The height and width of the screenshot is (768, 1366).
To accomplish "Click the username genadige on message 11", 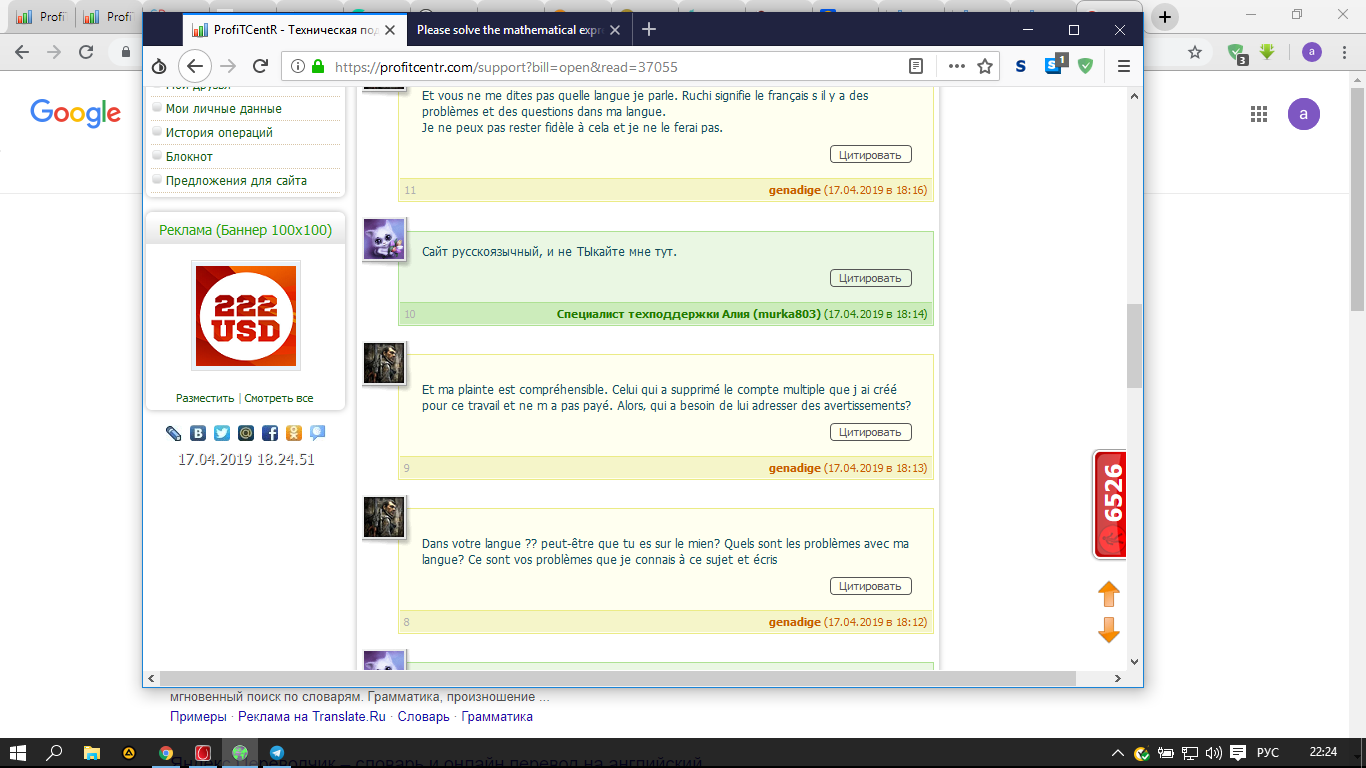I will (x=794, y=190).
